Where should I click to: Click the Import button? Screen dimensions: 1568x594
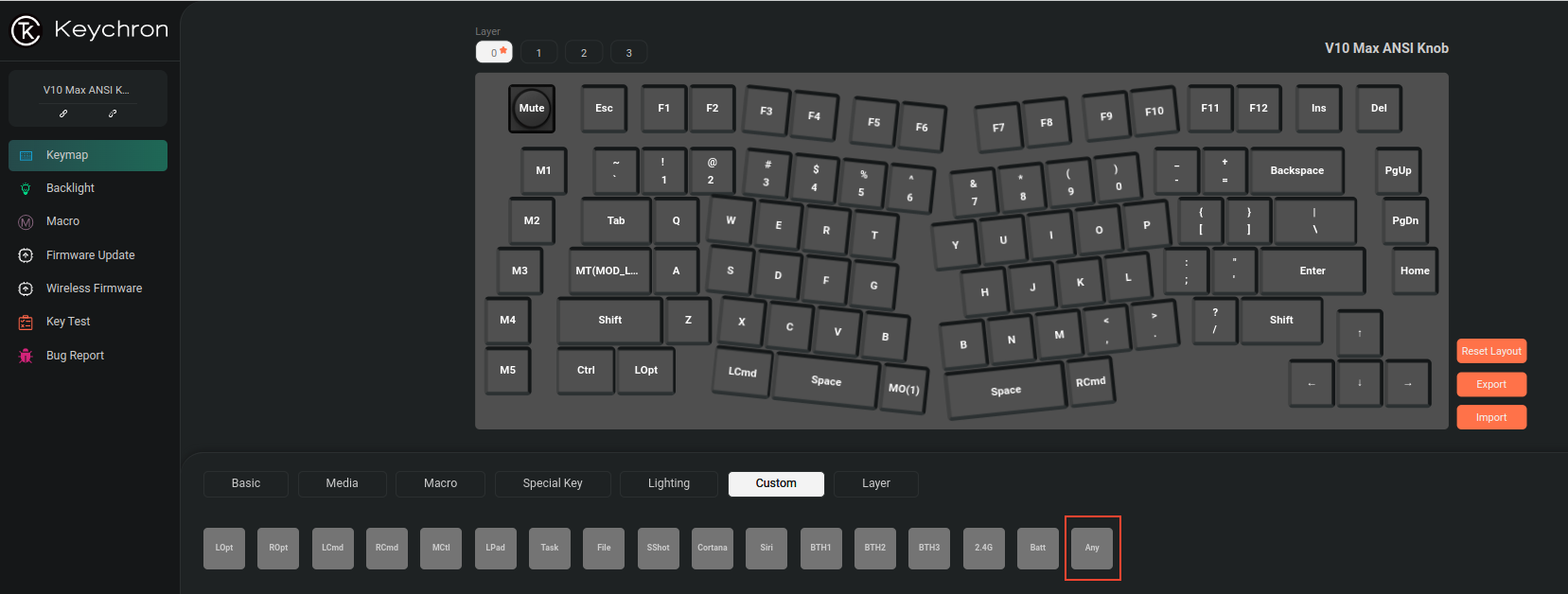1491,417
